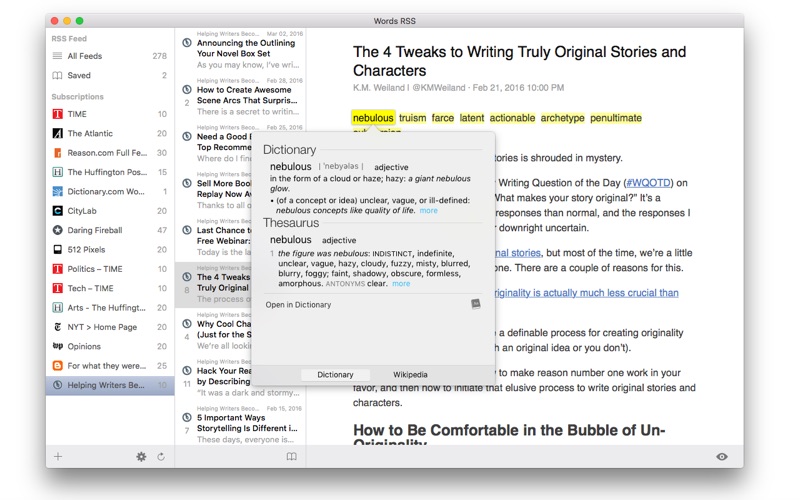The height and width of the screenshot is (500, 800).
Task: Select NYT > Home Page subscription
Action: tap(110, 327)
